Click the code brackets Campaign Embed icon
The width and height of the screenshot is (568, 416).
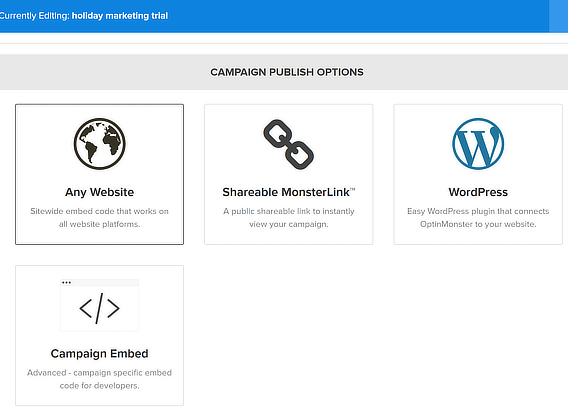[100, 305]
